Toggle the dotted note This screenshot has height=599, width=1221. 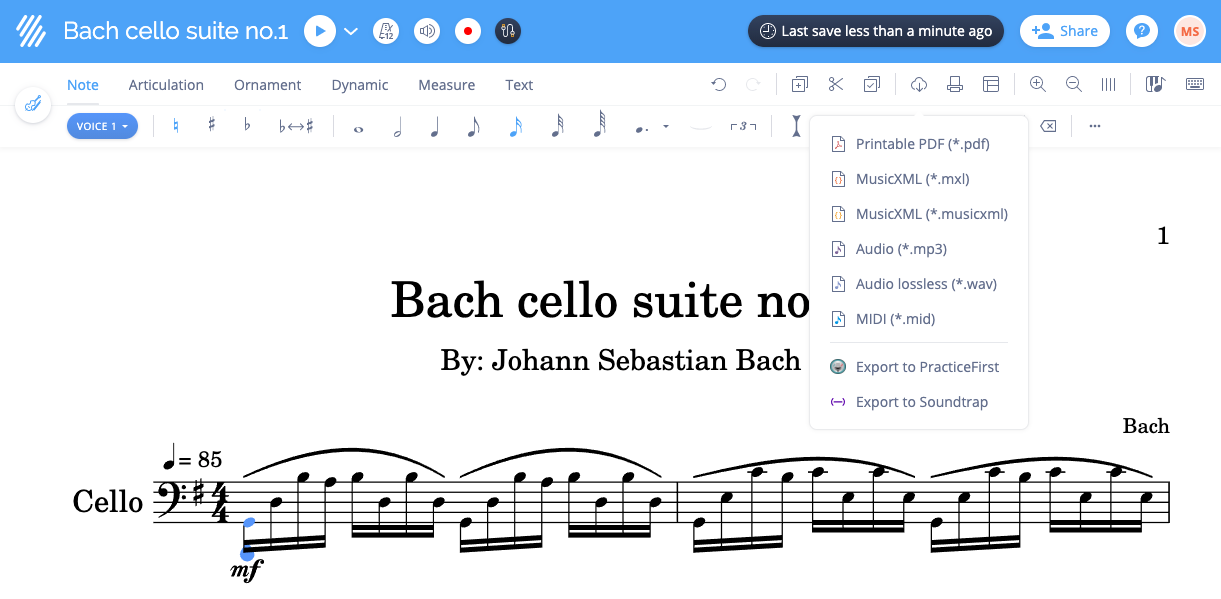[641, 128]
